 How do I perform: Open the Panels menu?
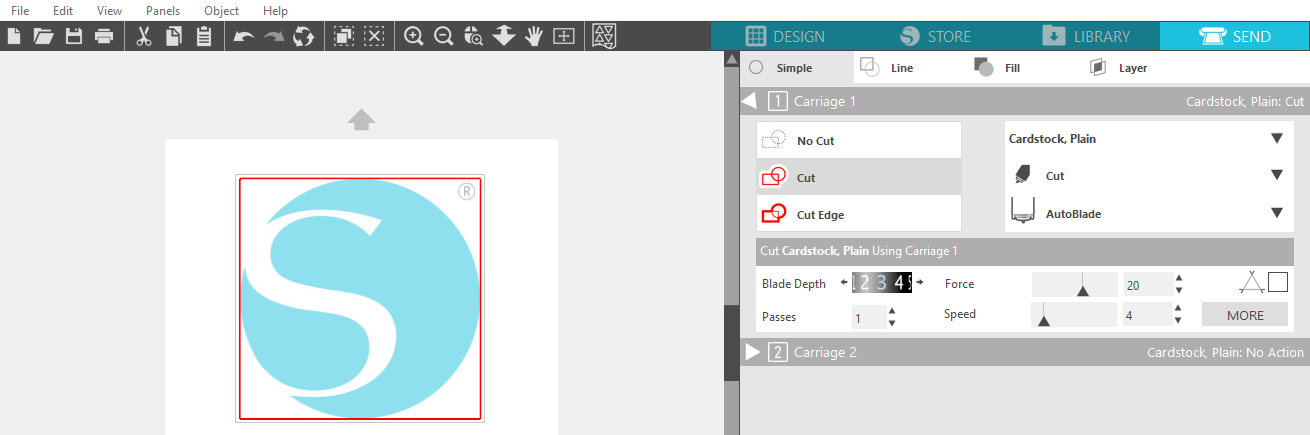(164, 11)
